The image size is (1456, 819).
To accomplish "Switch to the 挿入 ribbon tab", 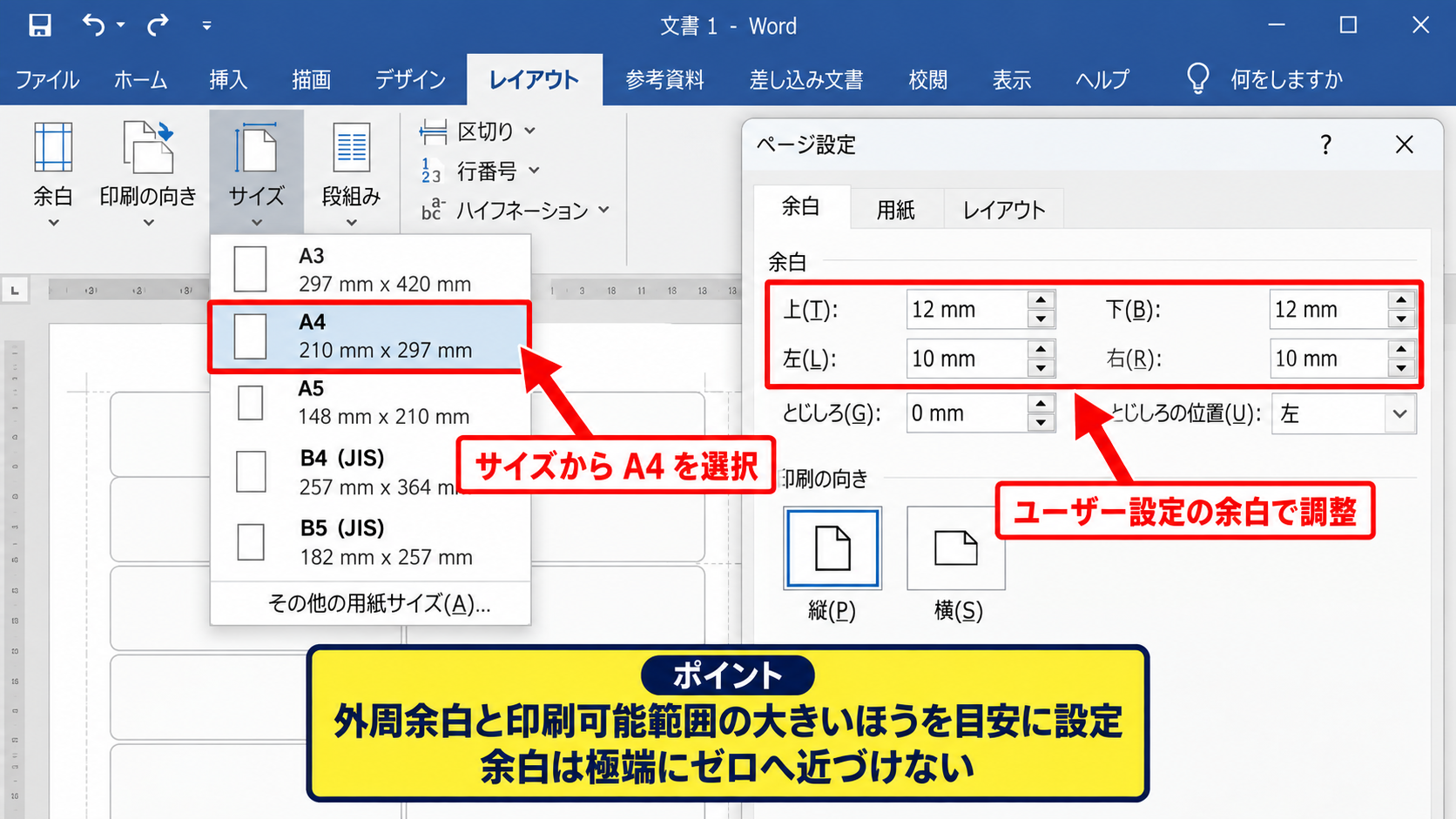I will 228,80.
